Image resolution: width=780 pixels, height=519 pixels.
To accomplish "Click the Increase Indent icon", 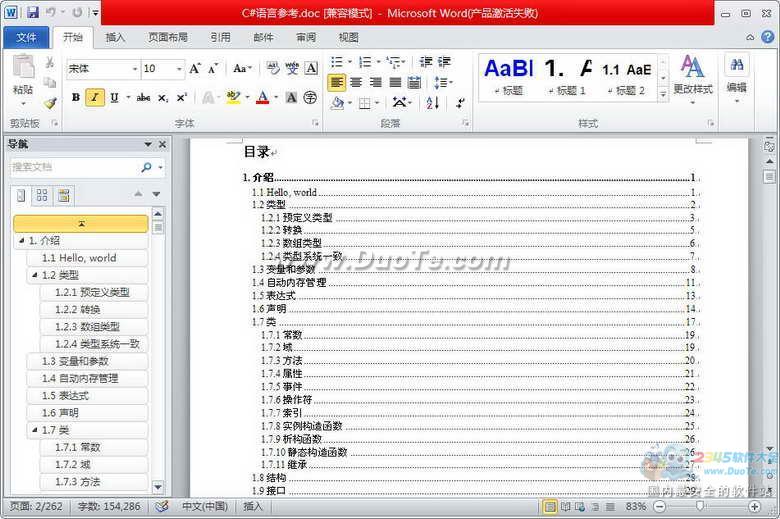I will click(444, 62).
